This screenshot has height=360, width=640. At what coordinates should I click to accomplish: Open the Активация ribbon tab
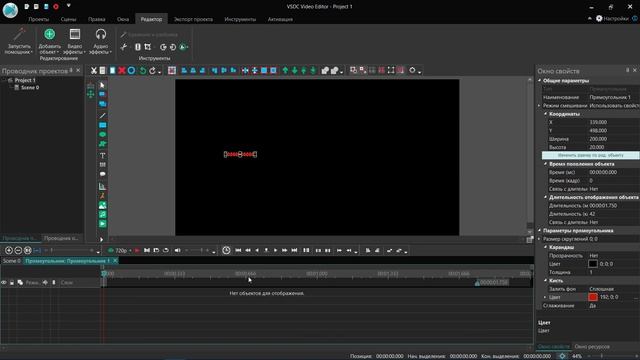[x=280, y=19]
